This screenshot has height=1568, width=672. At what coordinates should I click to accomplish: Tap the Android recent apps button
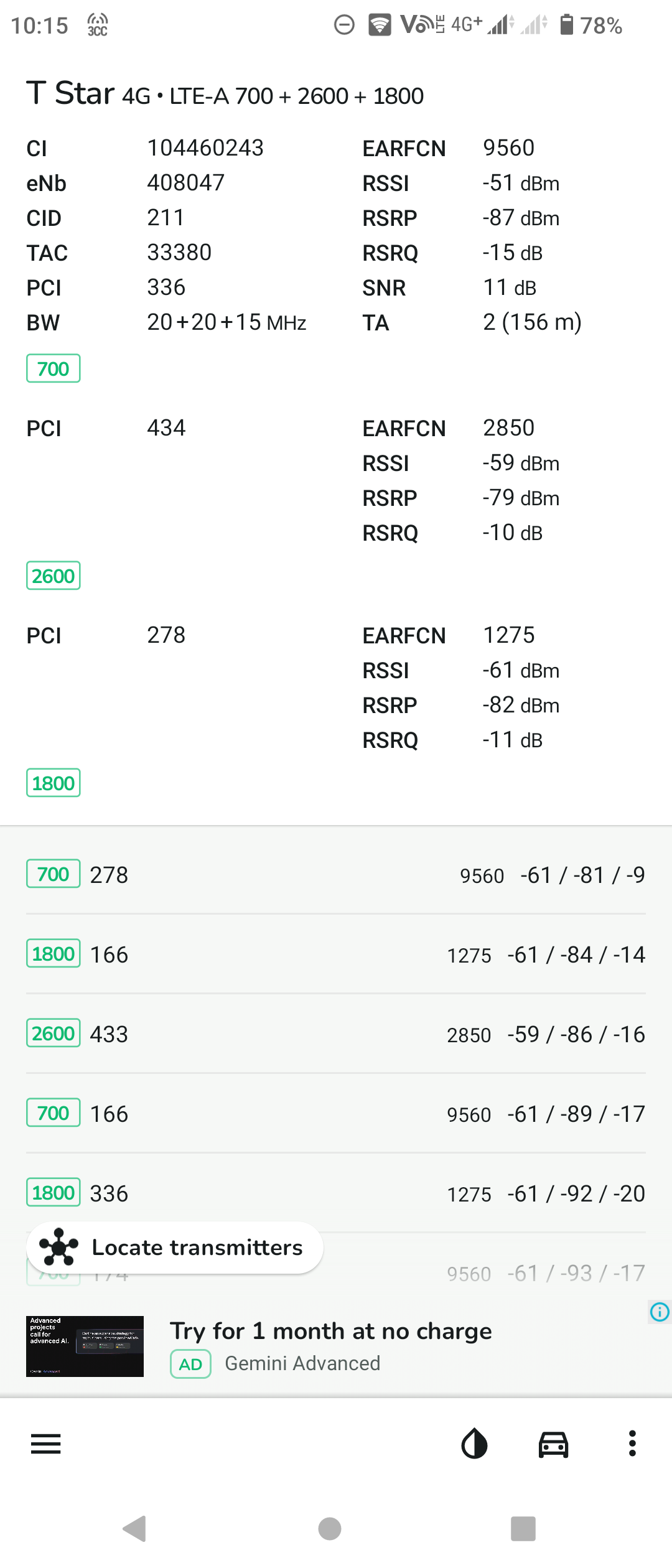[523, 1528]
